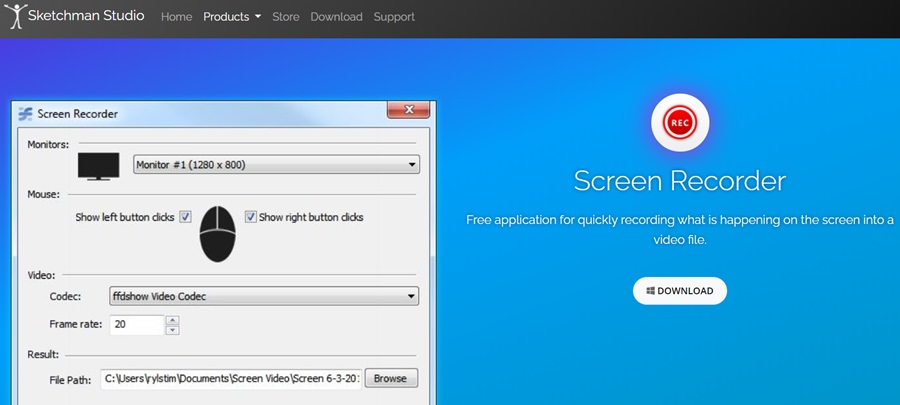Go to the Home page
Screen dimensions: 900x405
click(176, 17)
